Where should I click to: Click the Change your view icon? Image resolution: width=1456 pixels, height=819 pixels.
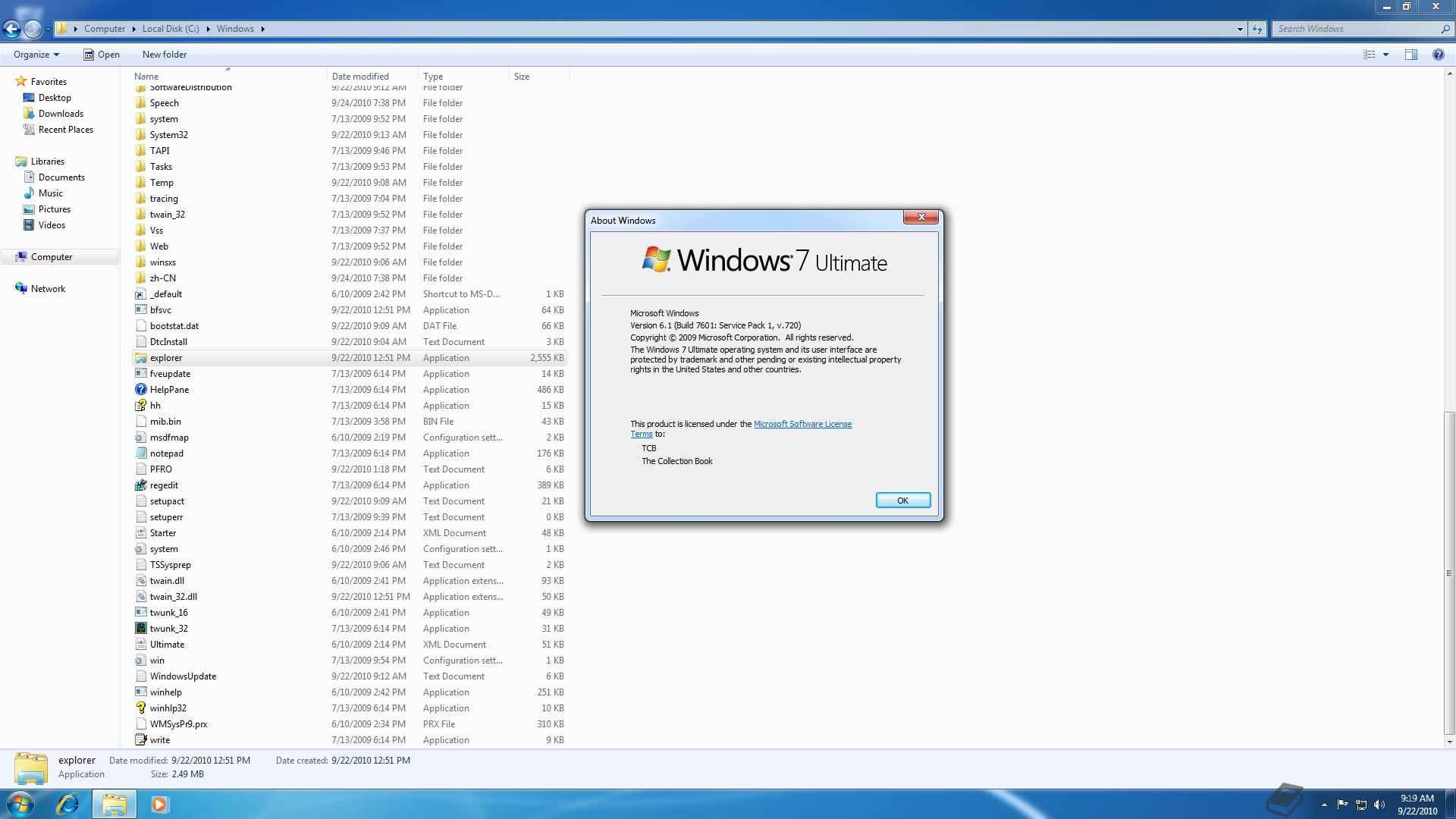1370,55
